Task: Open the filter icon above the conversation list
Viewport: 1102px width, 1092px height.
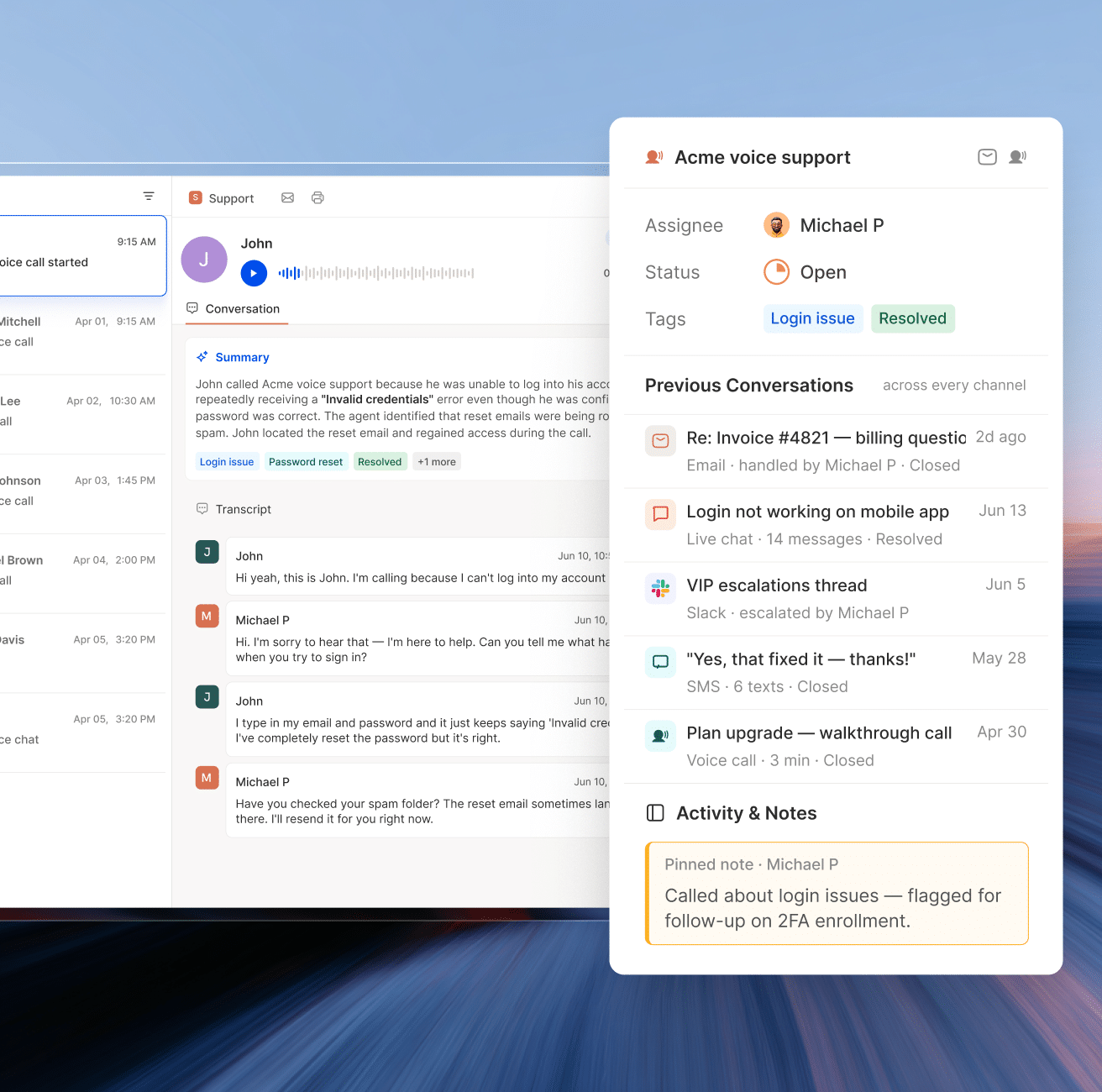Action: (149, 197)
